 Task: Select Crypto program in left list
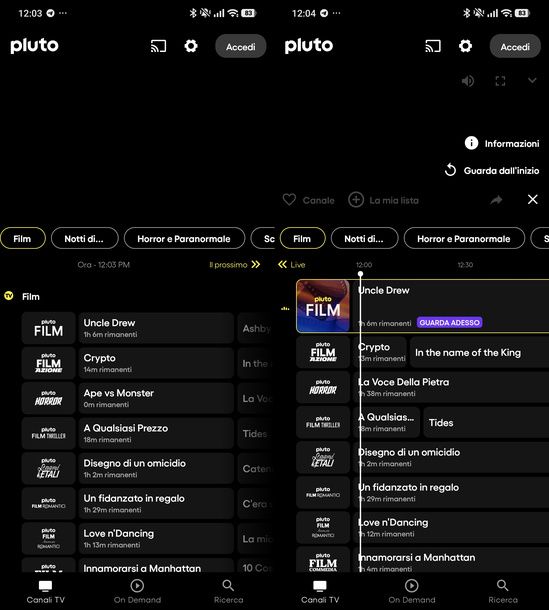click(156, 363)
